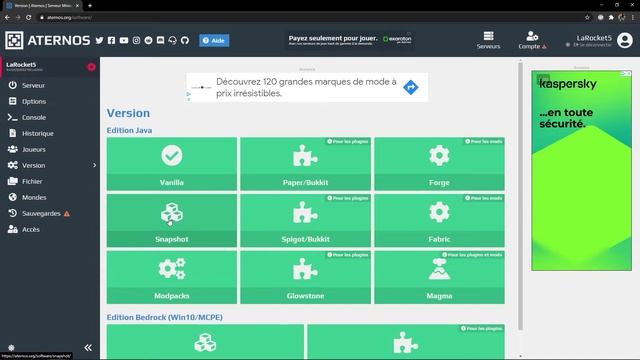The height and width of the screenshot is (360, 640).
Task: Click the browser address bar
Action: coord(310,18)
